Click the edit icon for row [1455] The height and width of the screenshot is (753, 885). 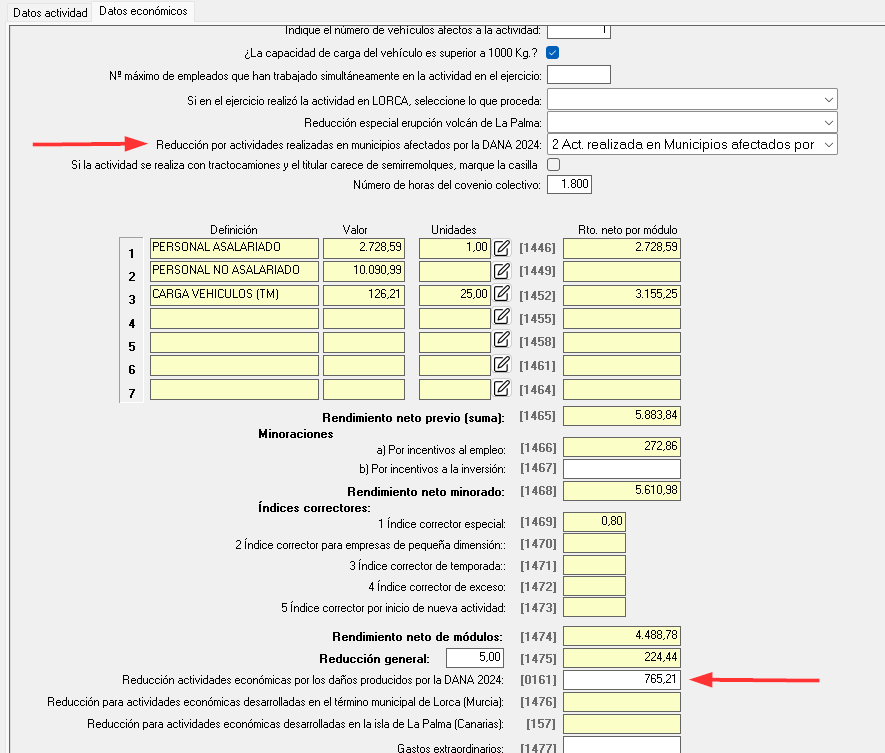click(502, 316)
